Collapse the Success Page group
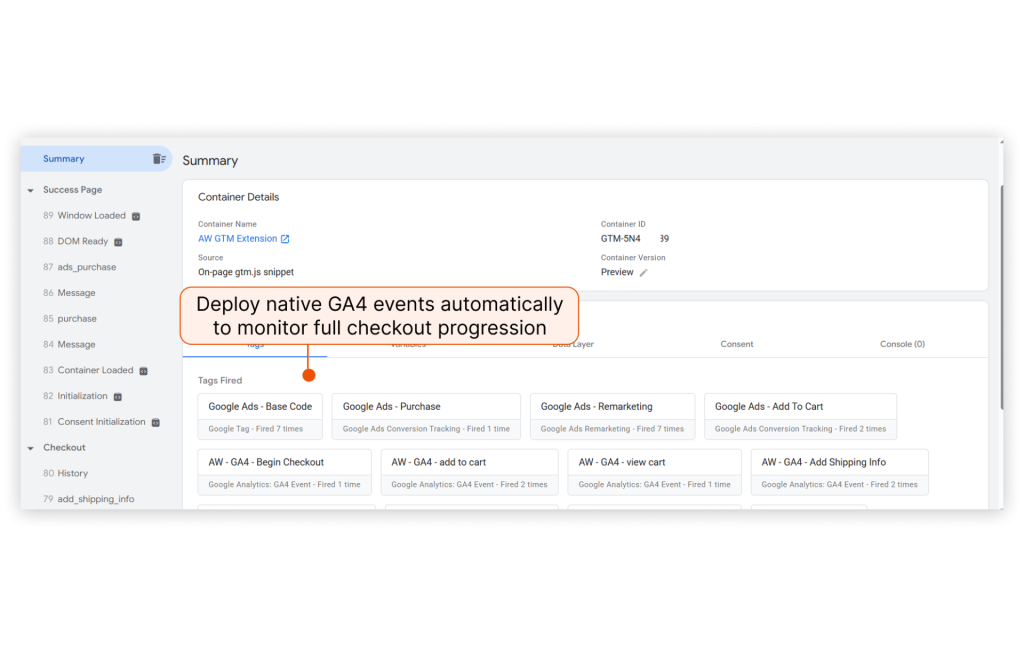This screenshot has width=1024, height=650. [31, 190]
